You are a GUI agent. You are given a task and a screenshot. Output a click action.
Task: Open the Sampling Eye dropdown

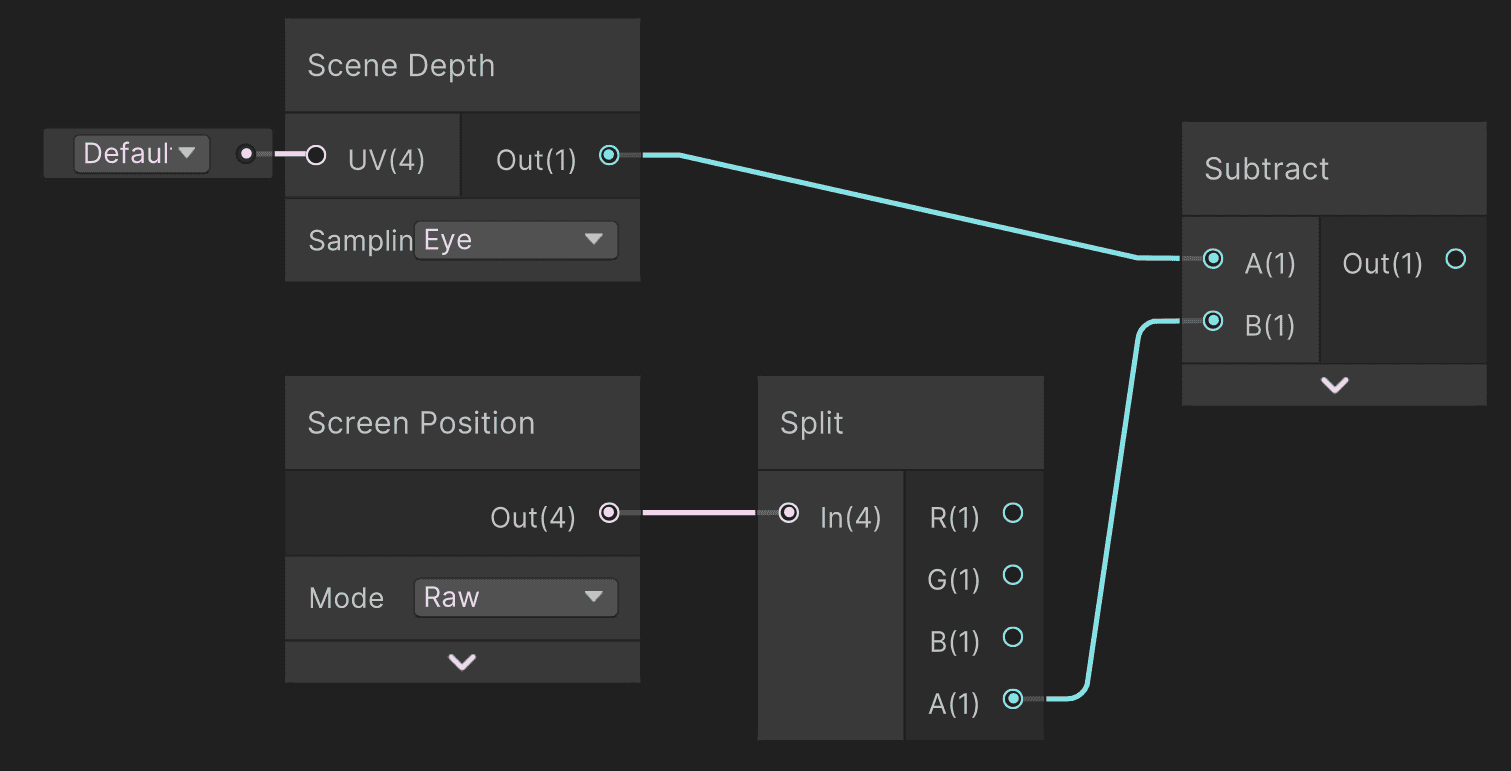pos(515,240)
